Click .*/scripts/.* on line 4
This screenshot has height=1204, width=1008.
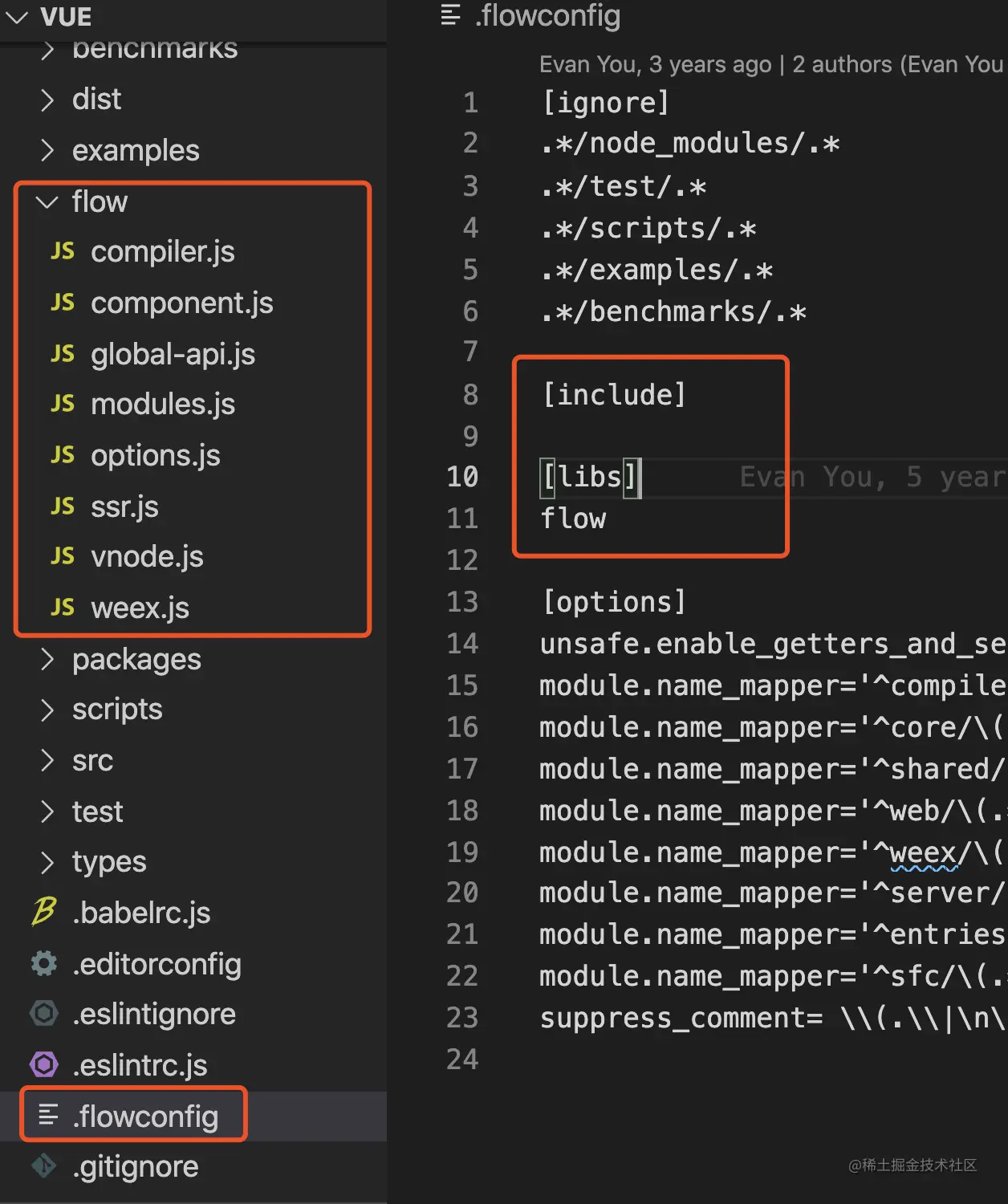point(648,229)
